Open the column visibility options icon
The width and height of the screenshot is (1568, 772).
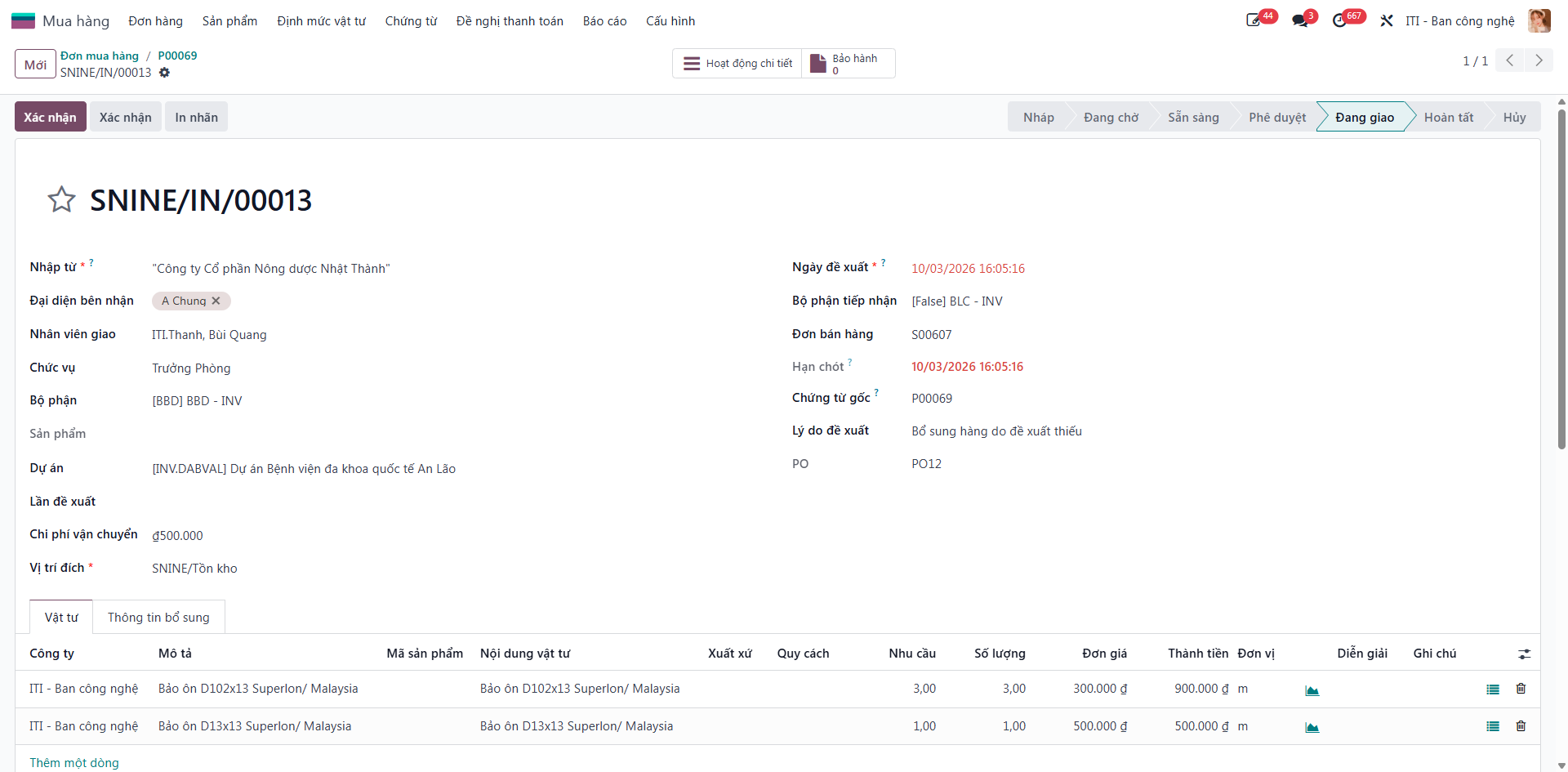click(x=1524, y=654)
